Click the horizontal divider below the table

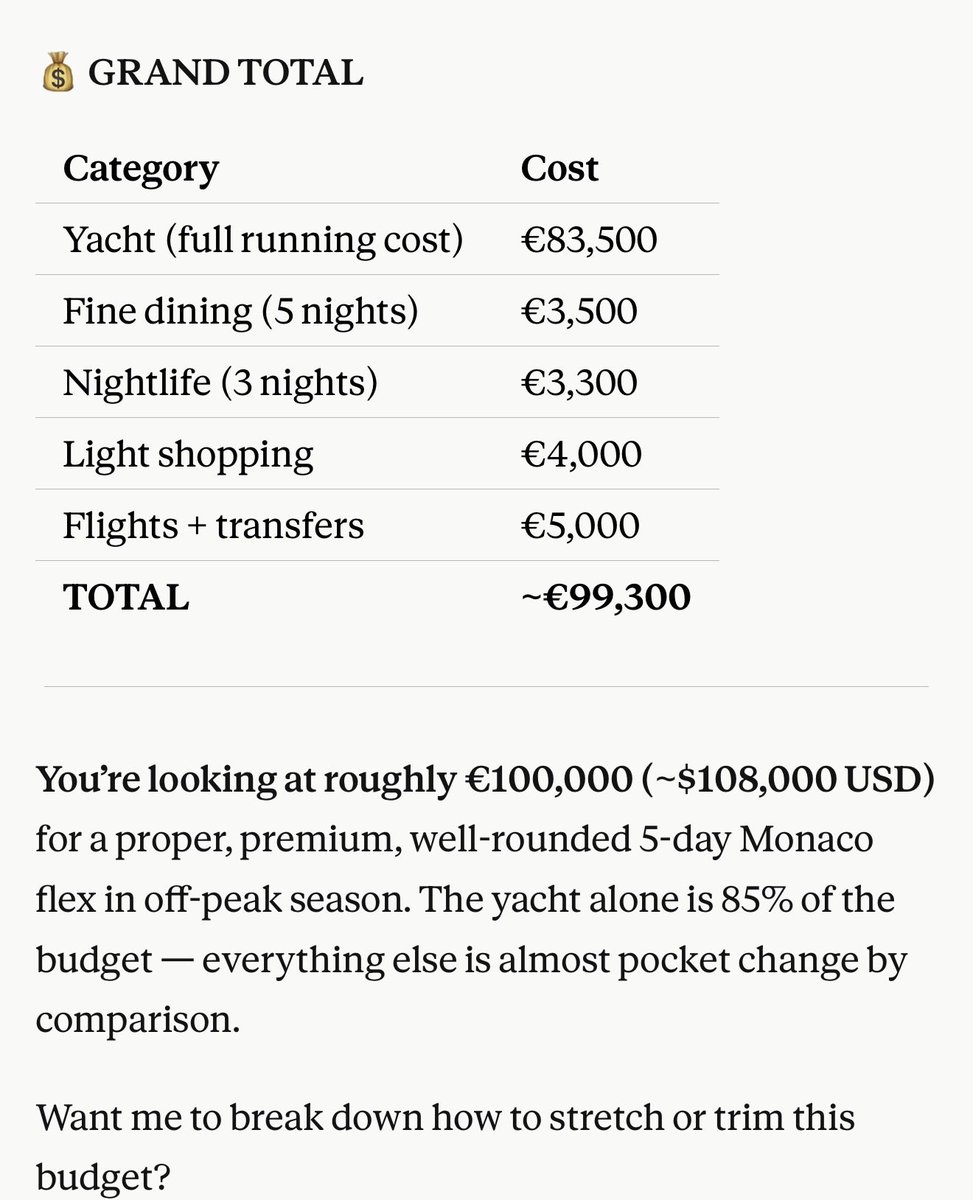tap(486, 687)
